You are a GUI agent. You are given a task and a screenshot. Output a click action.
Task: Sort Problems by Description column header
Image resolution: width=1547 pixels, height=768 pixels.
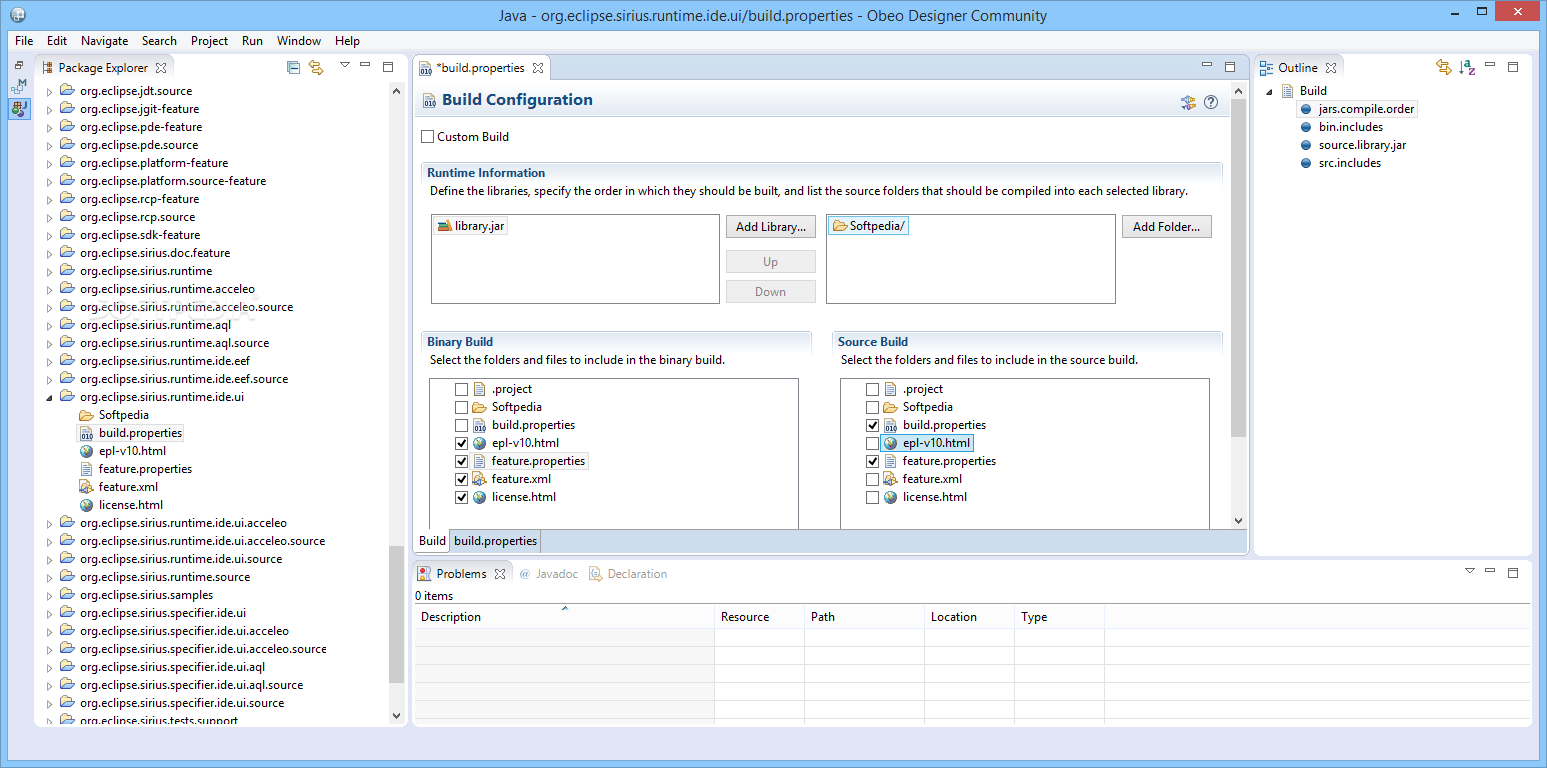(x=564, y=617)
